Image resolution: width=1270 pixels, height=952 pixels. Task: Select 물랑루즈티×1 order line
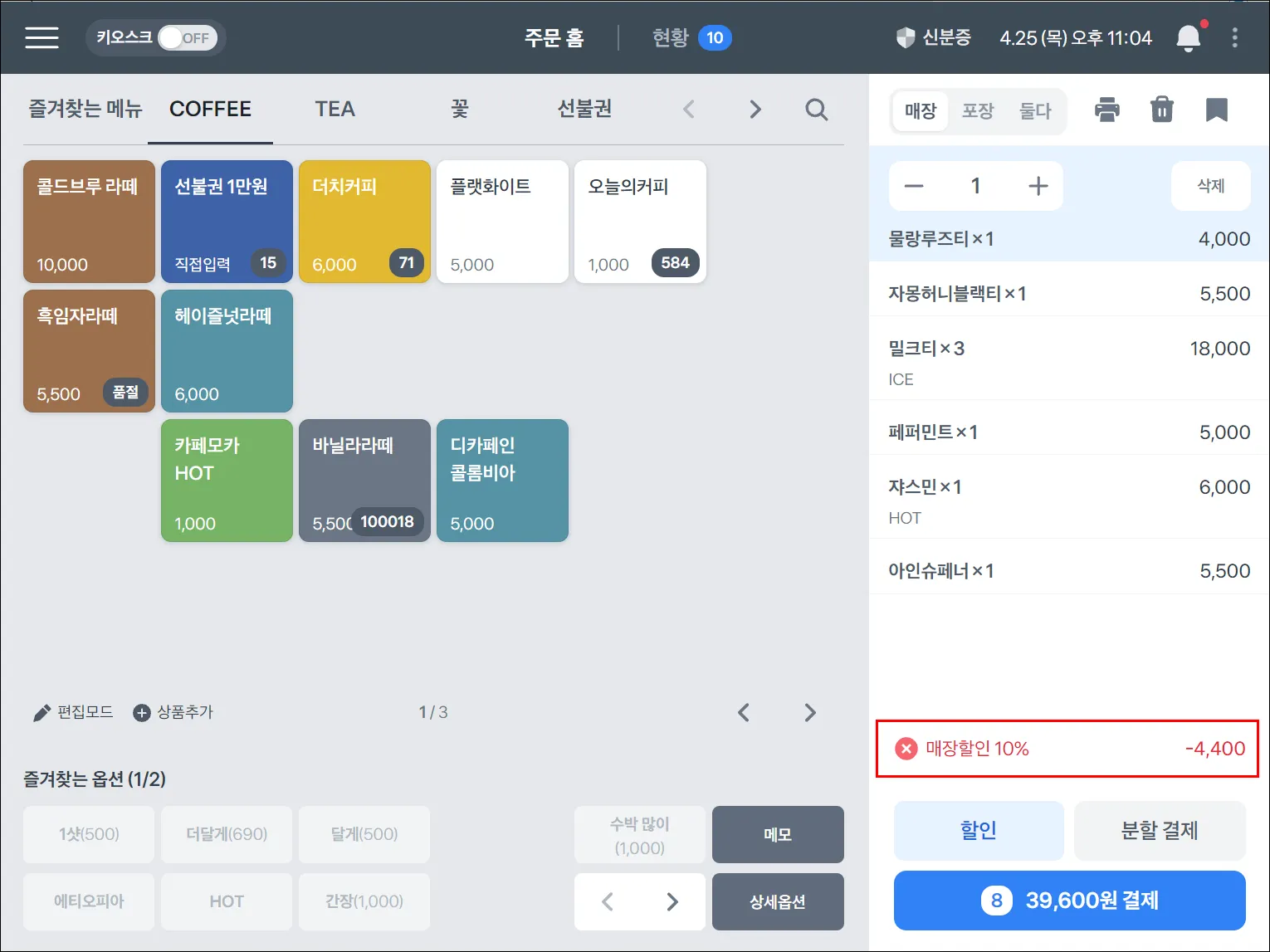(x=1069, y=239)
